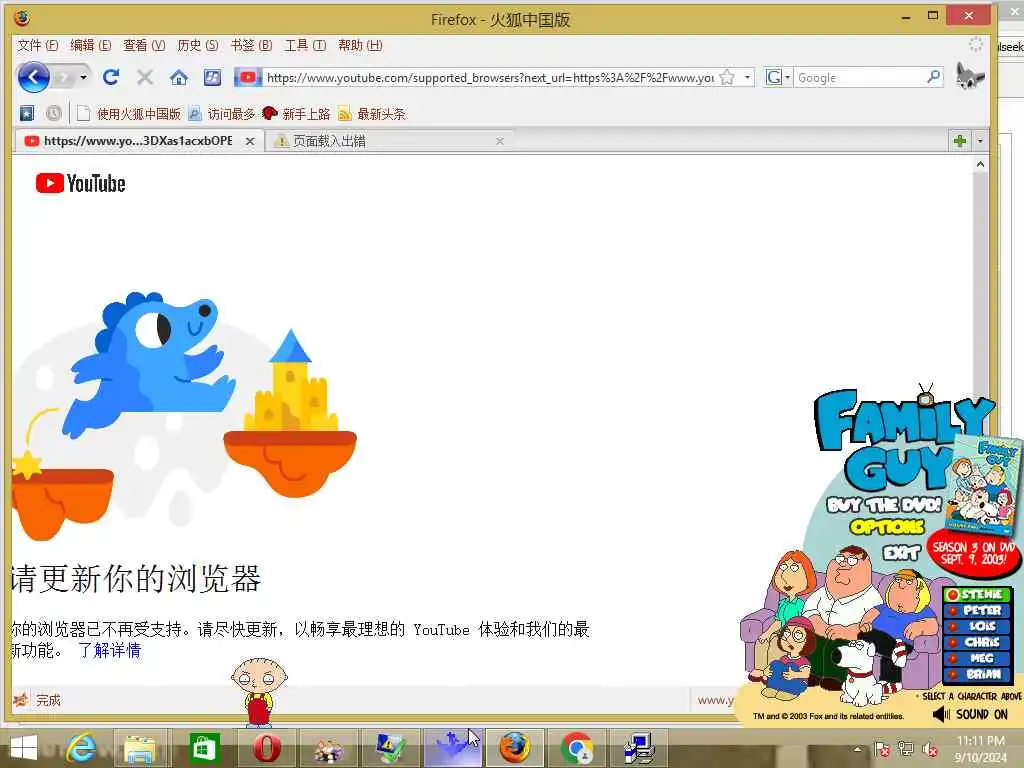Open the list-all-tabs dropdown arrow
Viewport: 1024px width, 768px height.
click(980, 140)
